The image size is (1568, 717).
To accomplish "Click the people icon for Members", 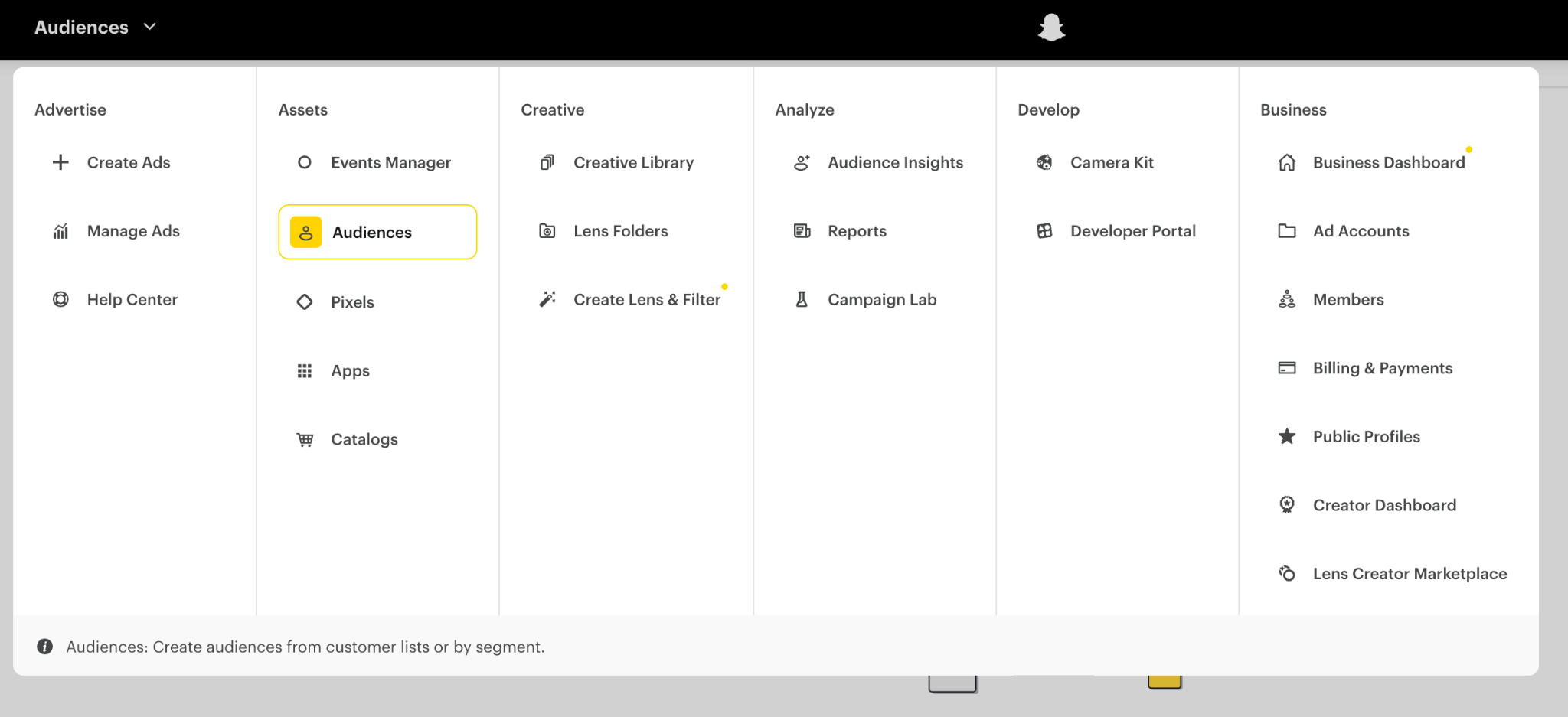I will coord(1287,299).
